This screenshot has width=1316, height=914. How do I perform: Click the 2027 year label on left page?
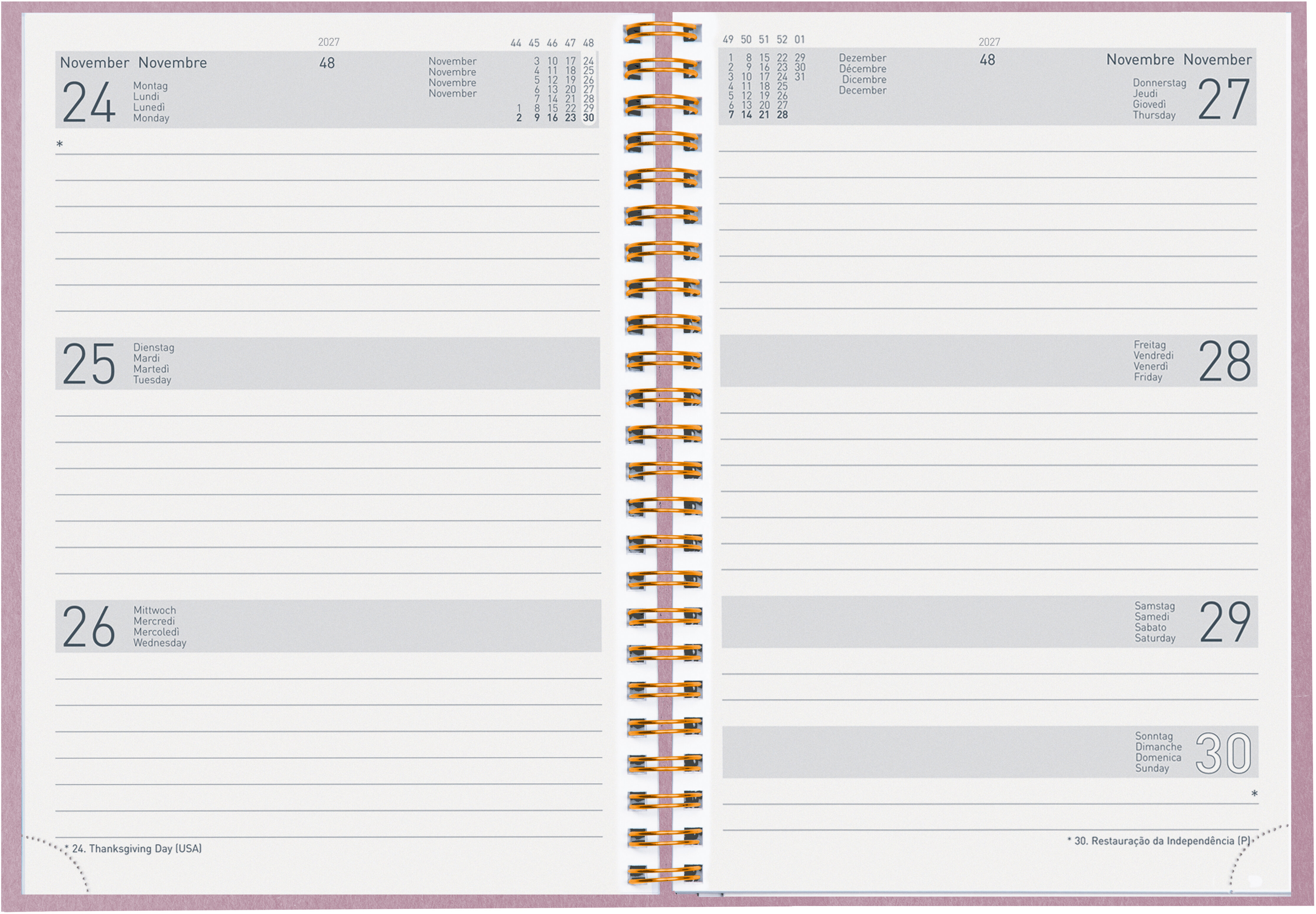pyautogui.click(x=329, y=43)
